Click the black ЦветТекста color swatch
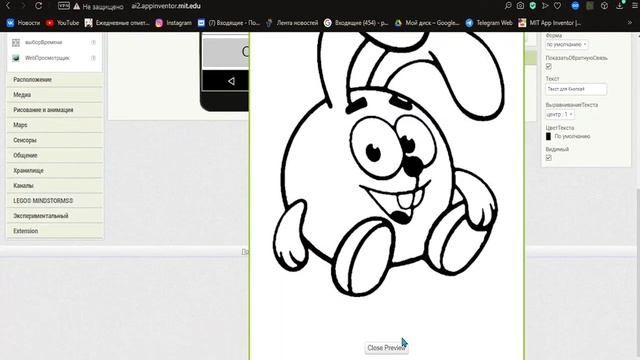 pos(548,136)
